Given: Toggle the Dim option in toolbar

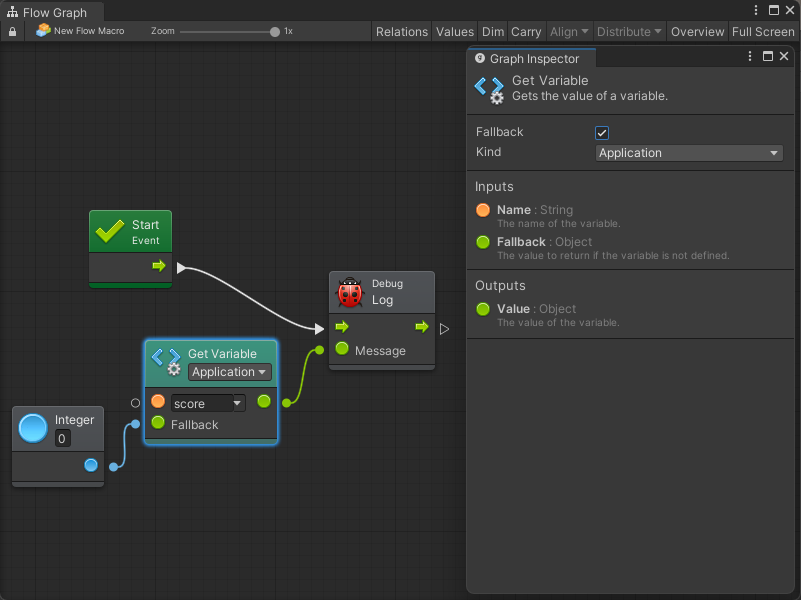Looking at the screenshot, I should coord(493,31).
